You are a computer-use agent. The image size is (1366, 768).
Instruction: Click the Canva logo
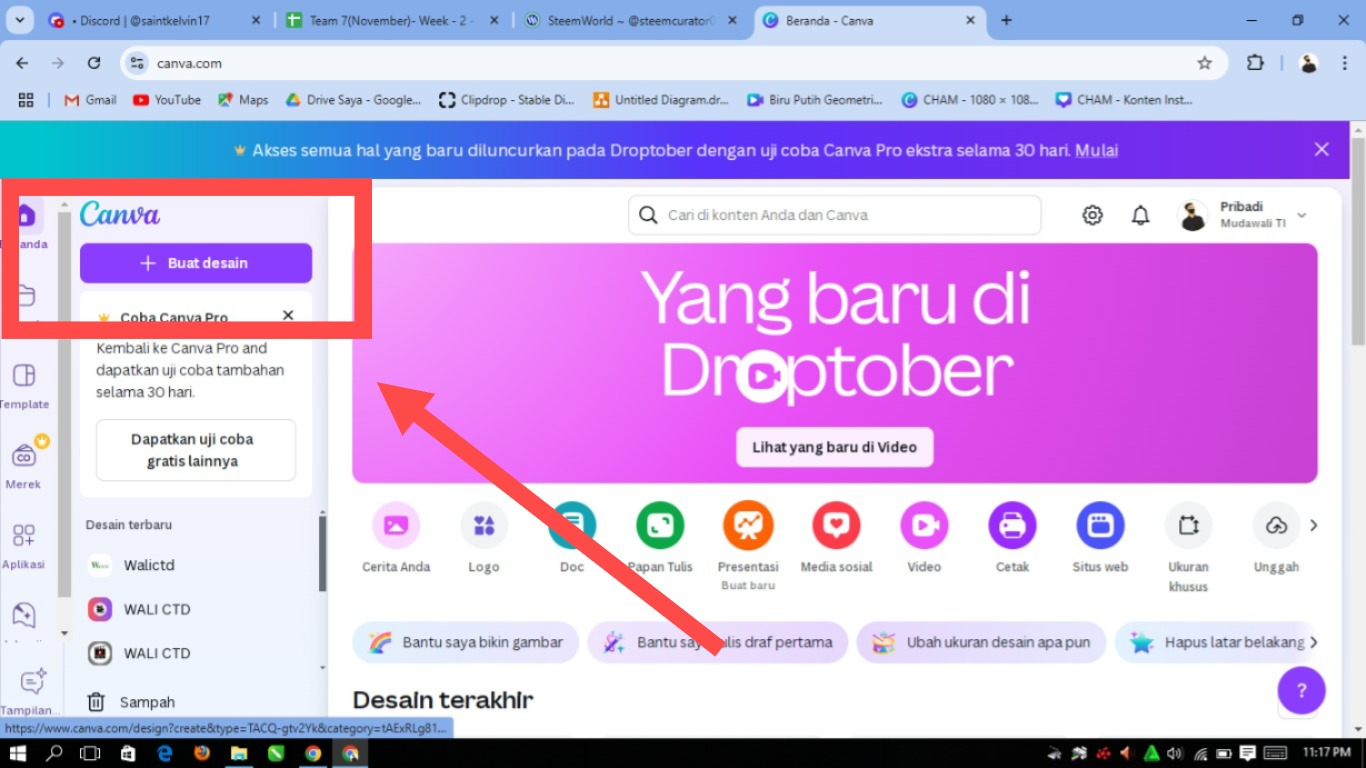[120, 214]
